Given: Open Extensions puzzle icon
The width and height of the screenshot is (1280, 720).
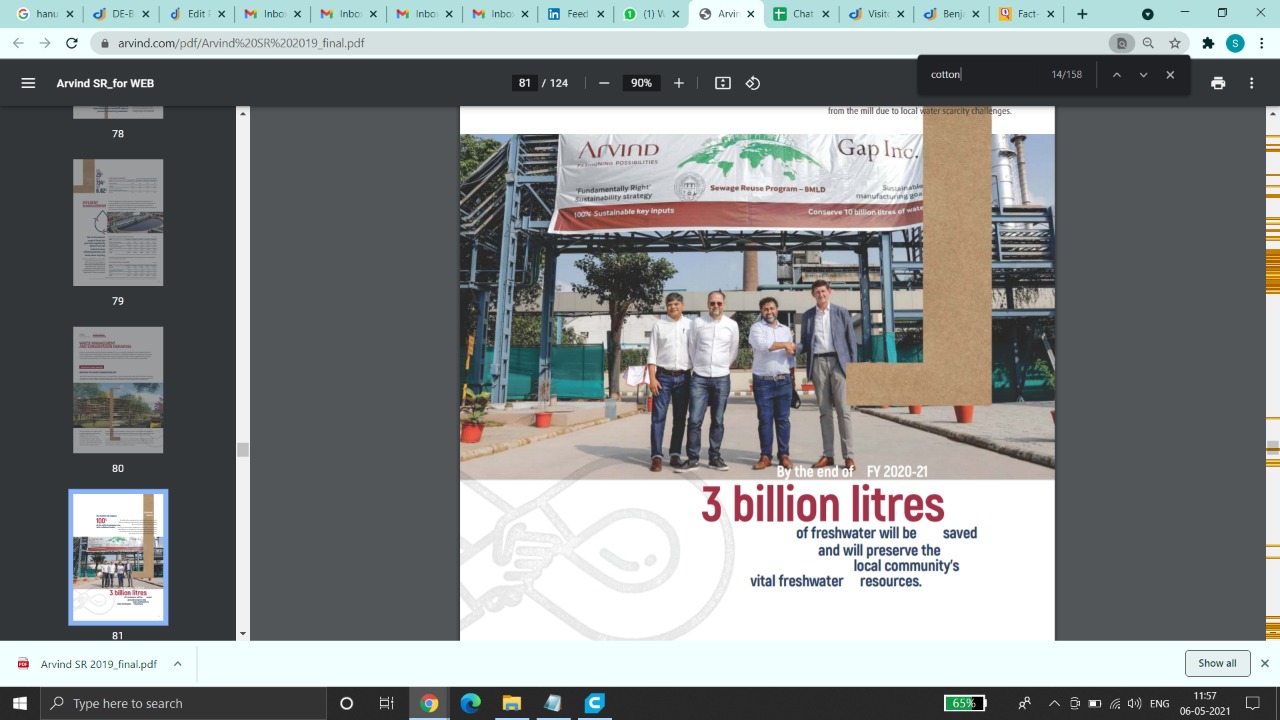Looking at the screenshot, I should (x=1208, y=43).
